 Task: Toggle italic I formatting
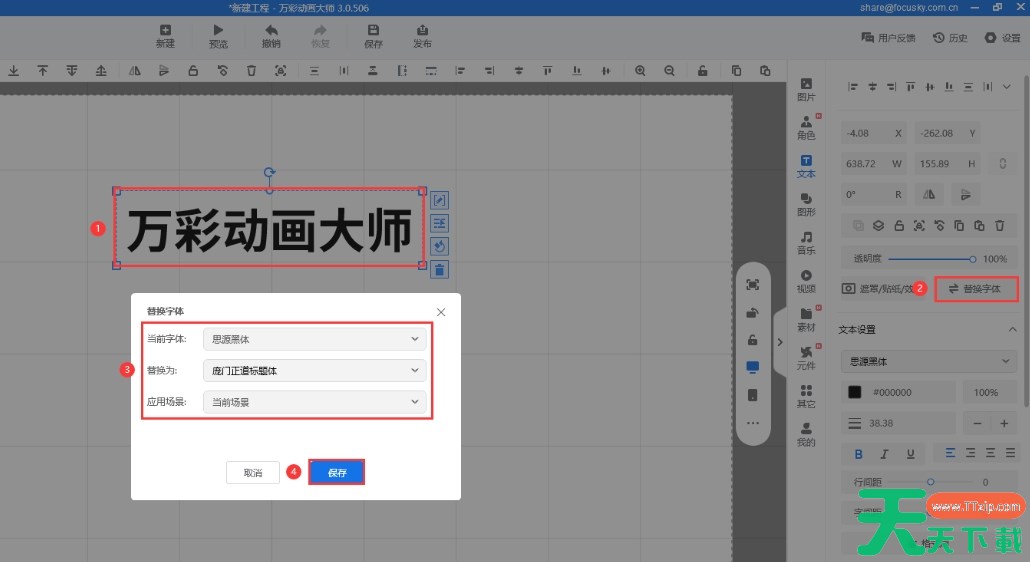click(x=884, y=454)
